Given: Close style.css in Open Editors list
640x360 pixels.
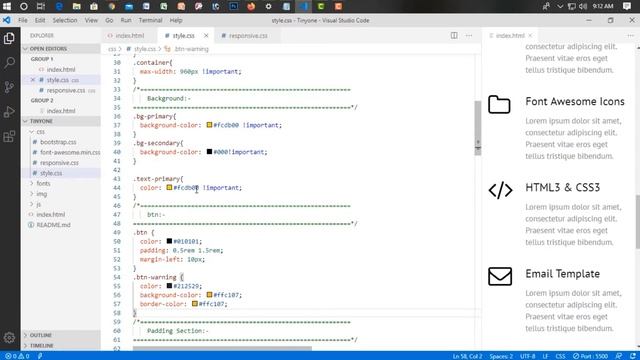Looking at the screenshot, I should (x=33, y=80).
